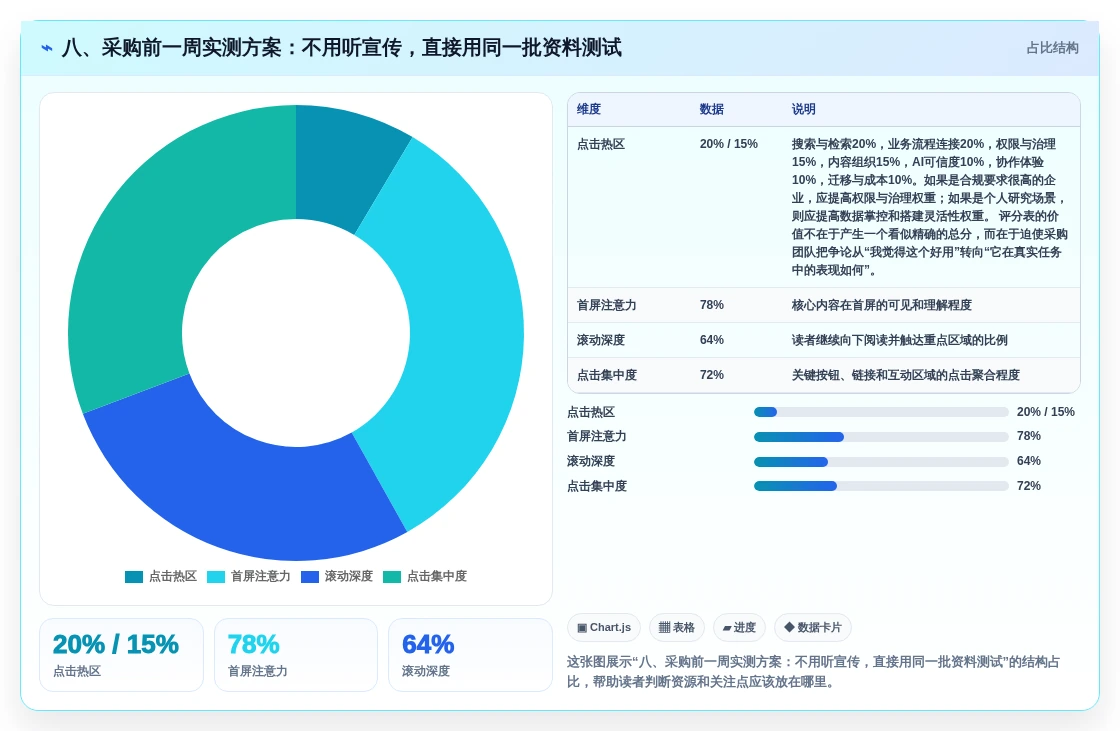Click the 表格 tag chip
The width and height of the screenshot is (1120, 731).
[x=676, y=627]
